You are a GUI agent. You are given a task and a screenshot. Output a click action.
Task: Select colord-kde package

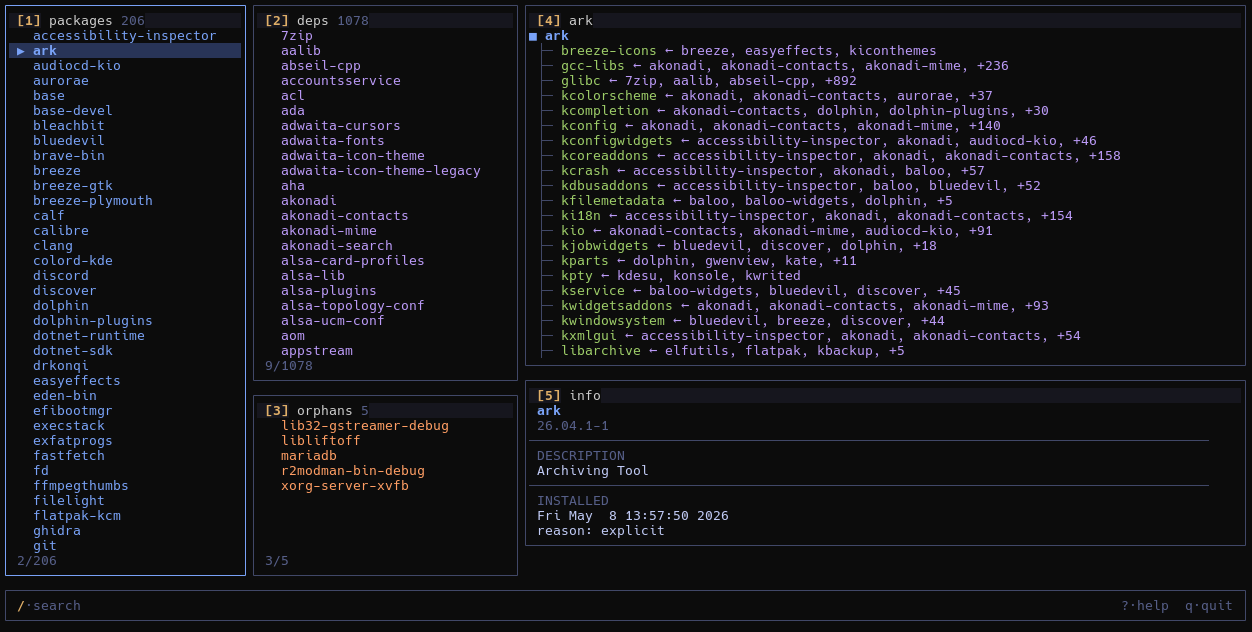click(73, 261)
